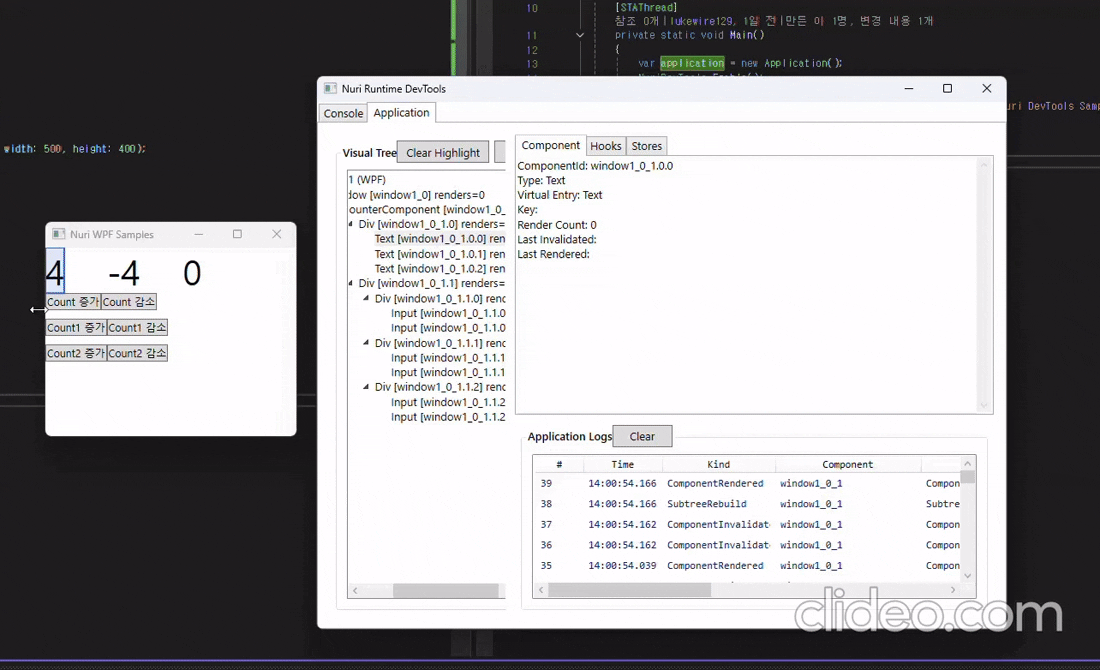This screenshot has height=670, width=1100.
Task: Click the highlighted 4 counter text in samples window
Action: pos(55,272)
